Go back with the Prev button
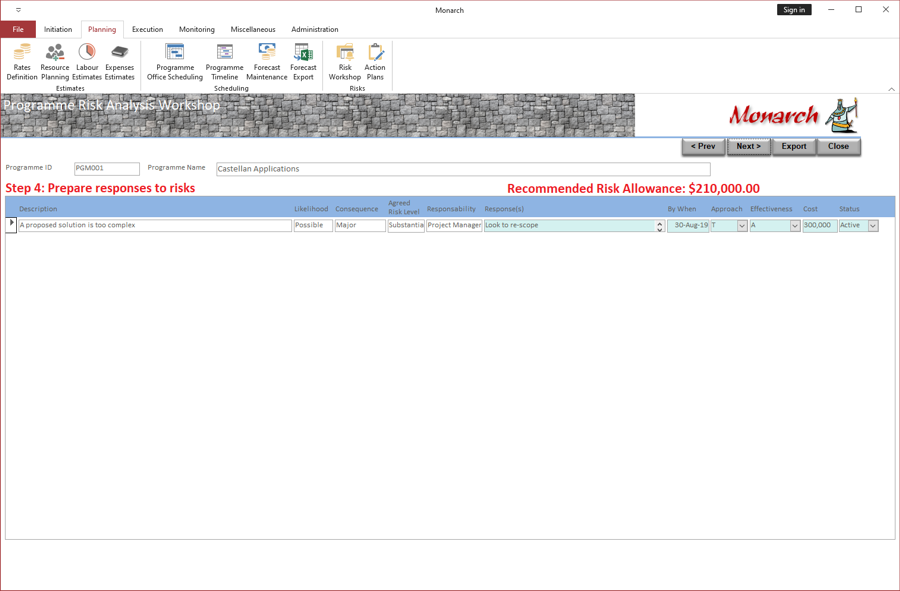This screenshot has width=900, height=591. tap(703, 146)
